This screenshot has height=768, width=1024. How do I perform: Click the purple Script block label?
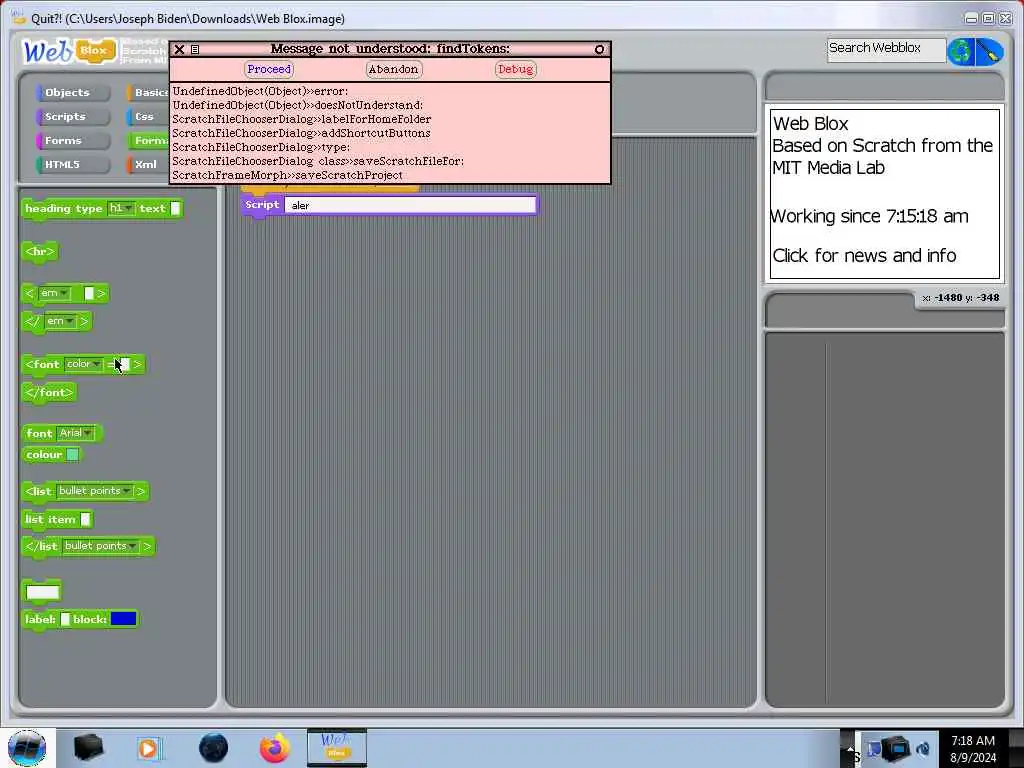(262, 204)
